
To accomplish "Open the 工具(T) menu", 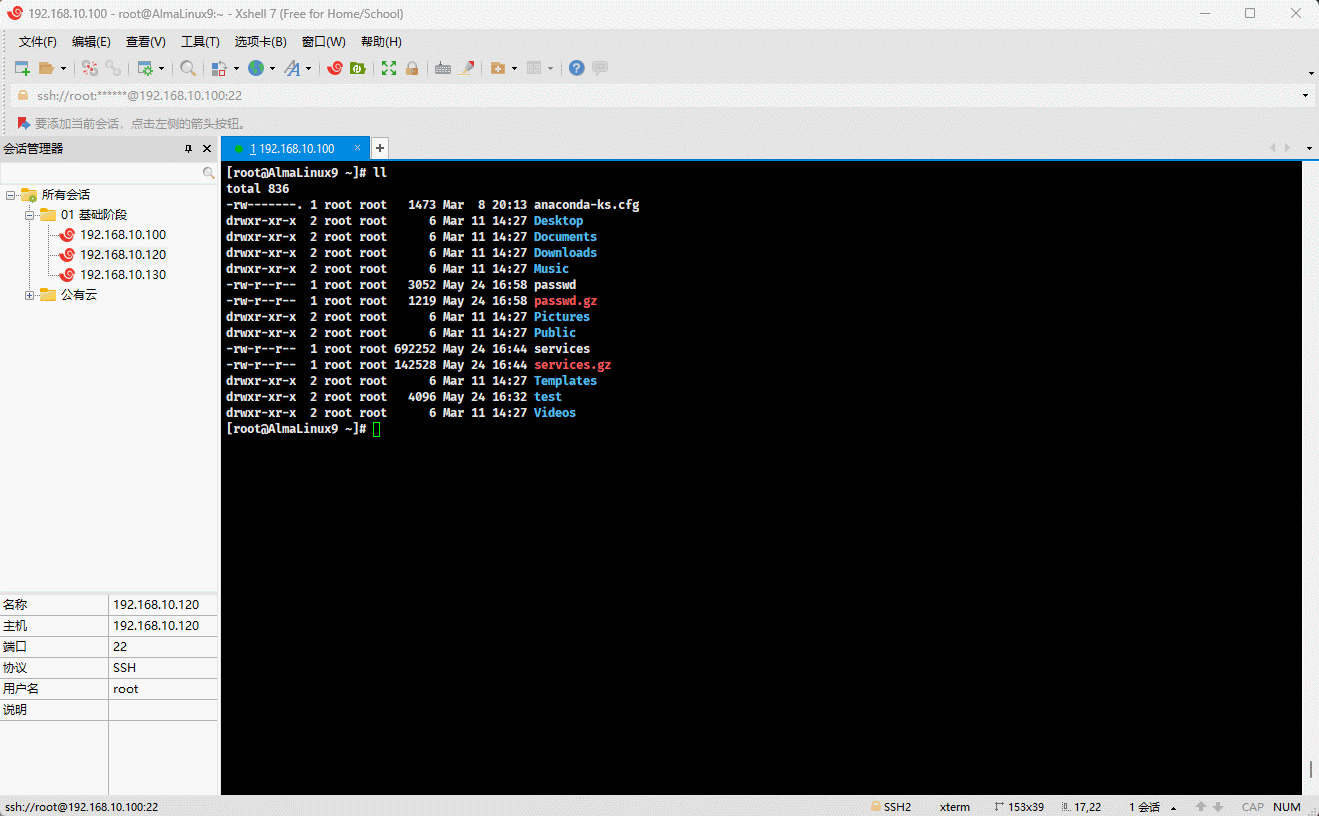I will click(x=200, y=42).
